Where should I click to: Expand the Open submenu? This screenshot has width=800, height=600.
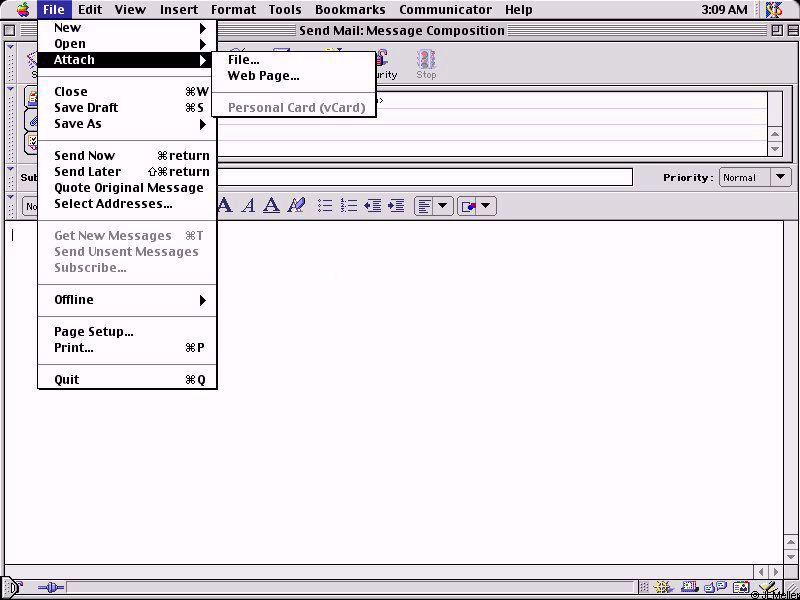[128, 44]
